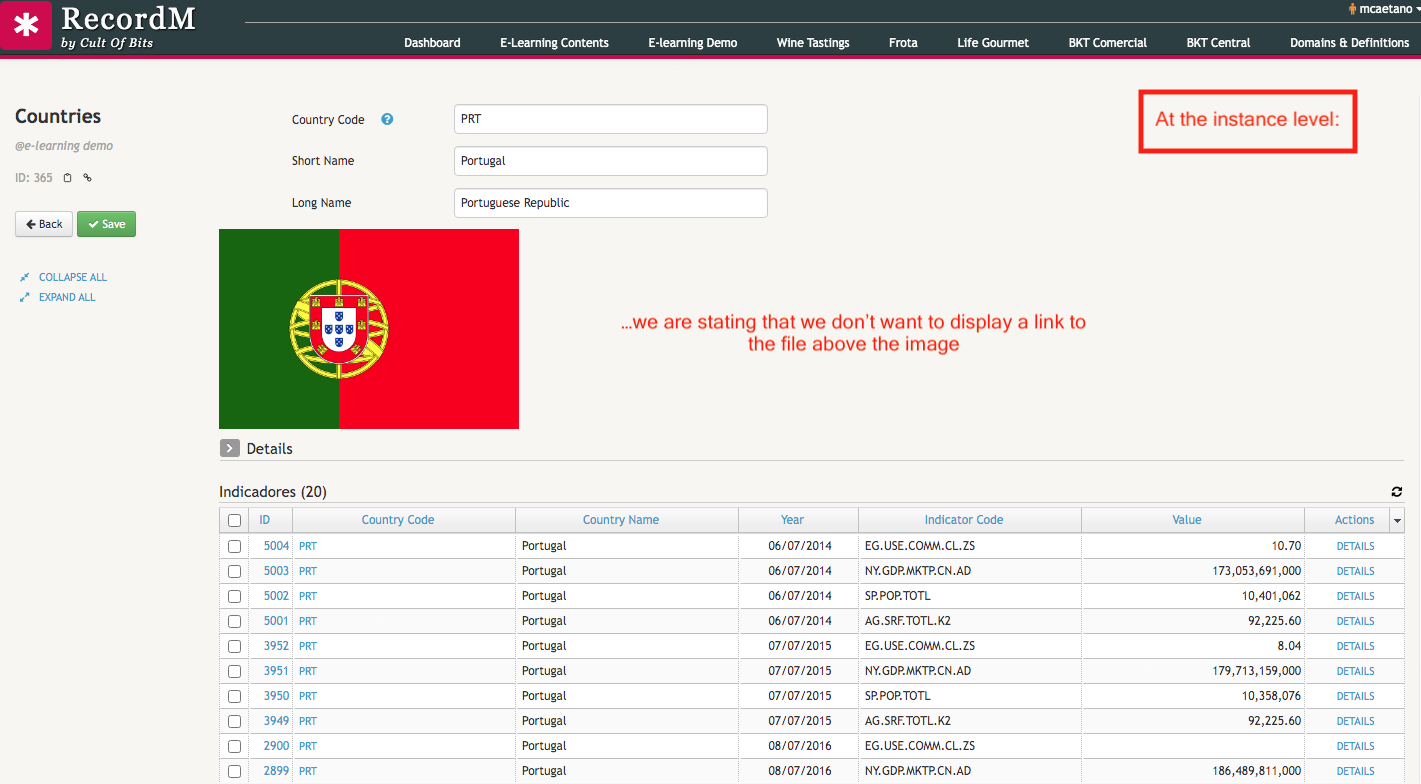The height and width of the screenshot is (784, 1421).
Task: Click the RecordM asterisk logo icon
Action: 26,26
